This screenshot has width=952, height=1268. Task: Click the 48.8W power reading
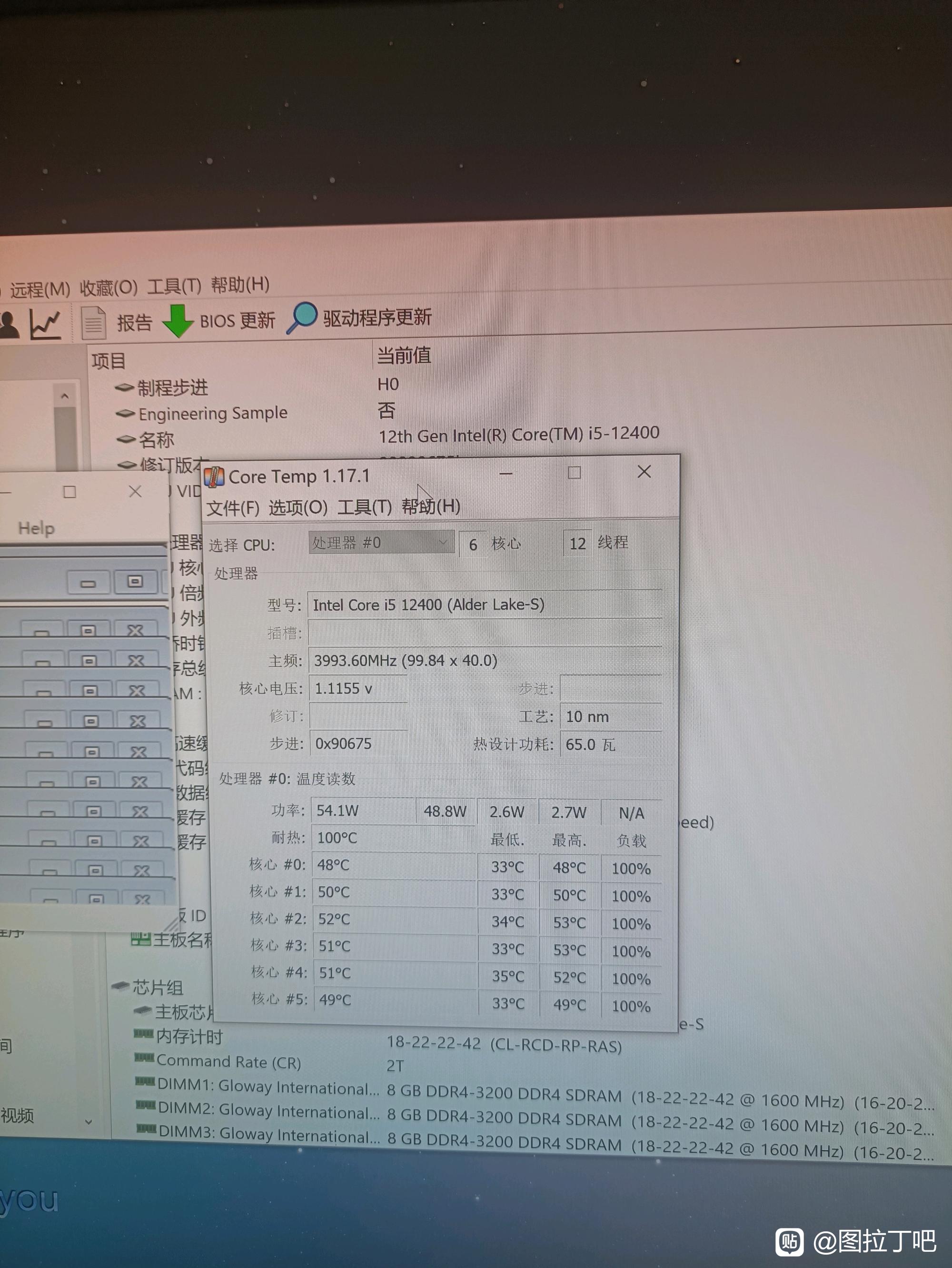446,811
